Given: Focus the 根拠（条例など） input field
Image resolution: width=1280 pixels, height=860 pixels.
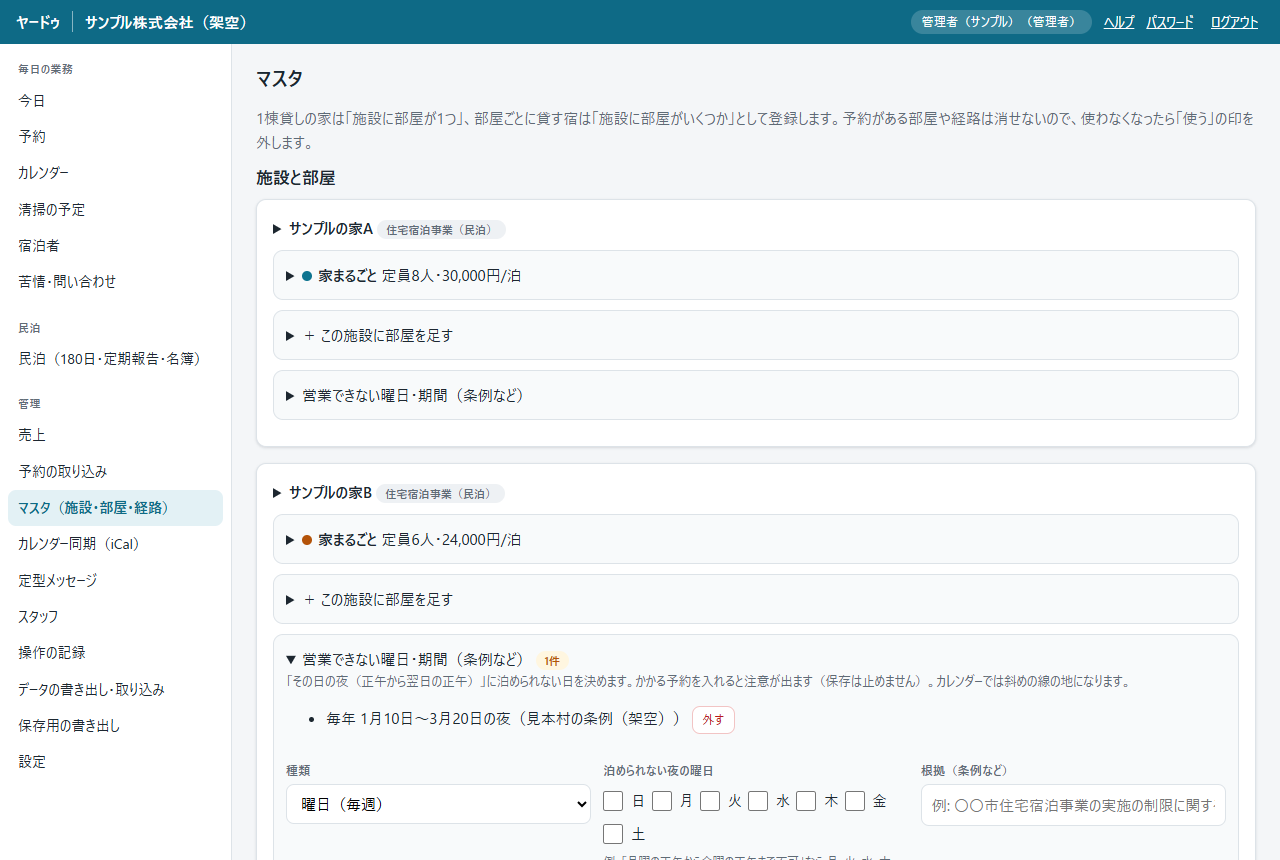Looking at the screenshot, I should click(x=1073, y=805).
